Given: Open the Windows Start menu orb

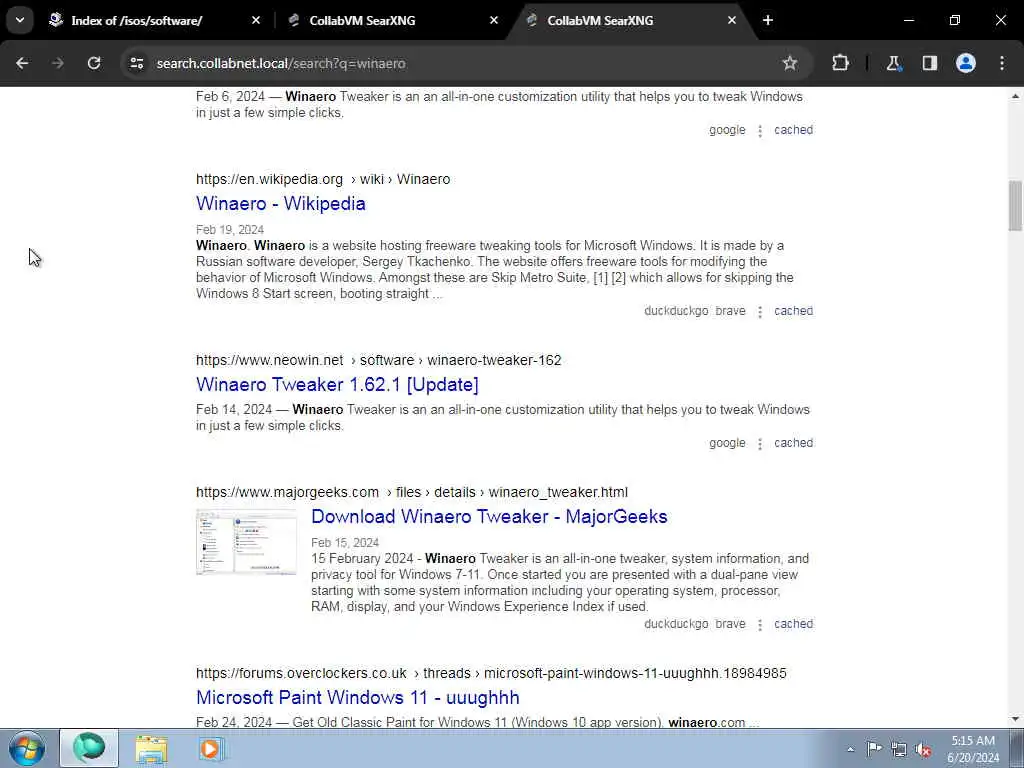Looking at the screenshot, I should (27, 748).
